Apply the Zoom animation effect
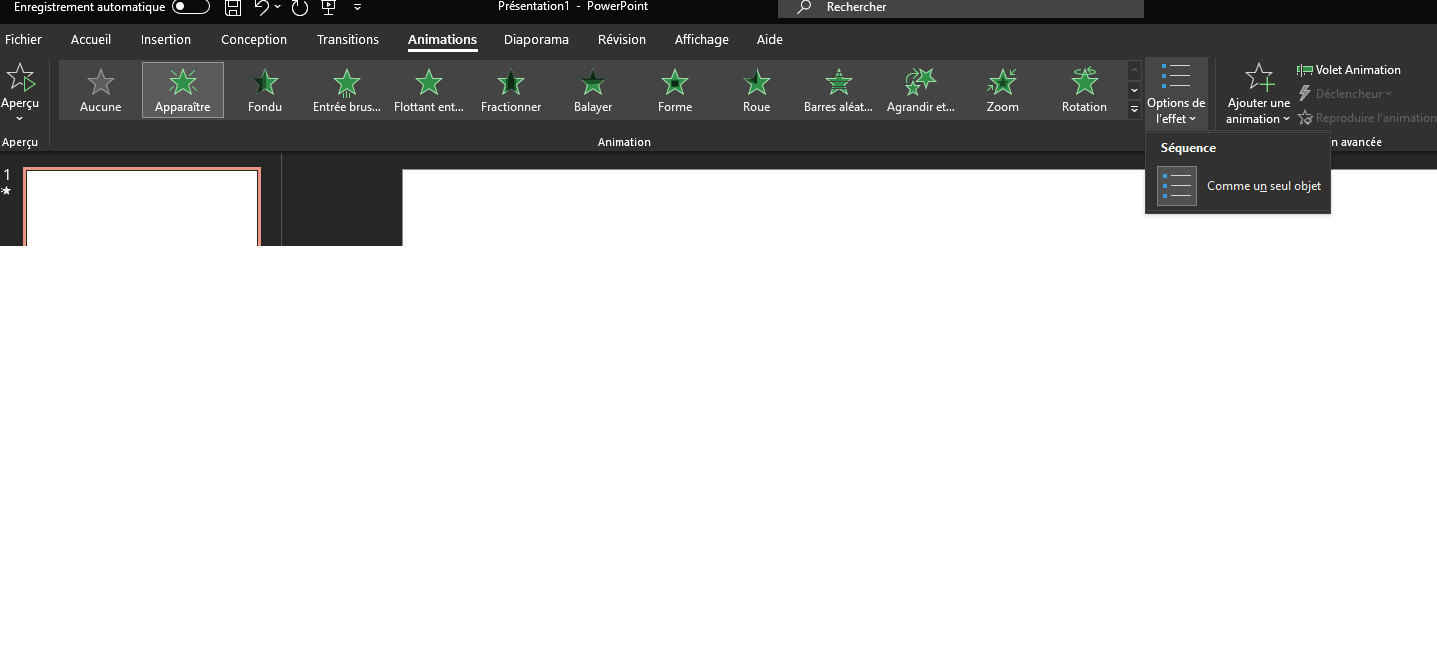The height and width of the screenshot is (648, 1437). (1003, 90)
